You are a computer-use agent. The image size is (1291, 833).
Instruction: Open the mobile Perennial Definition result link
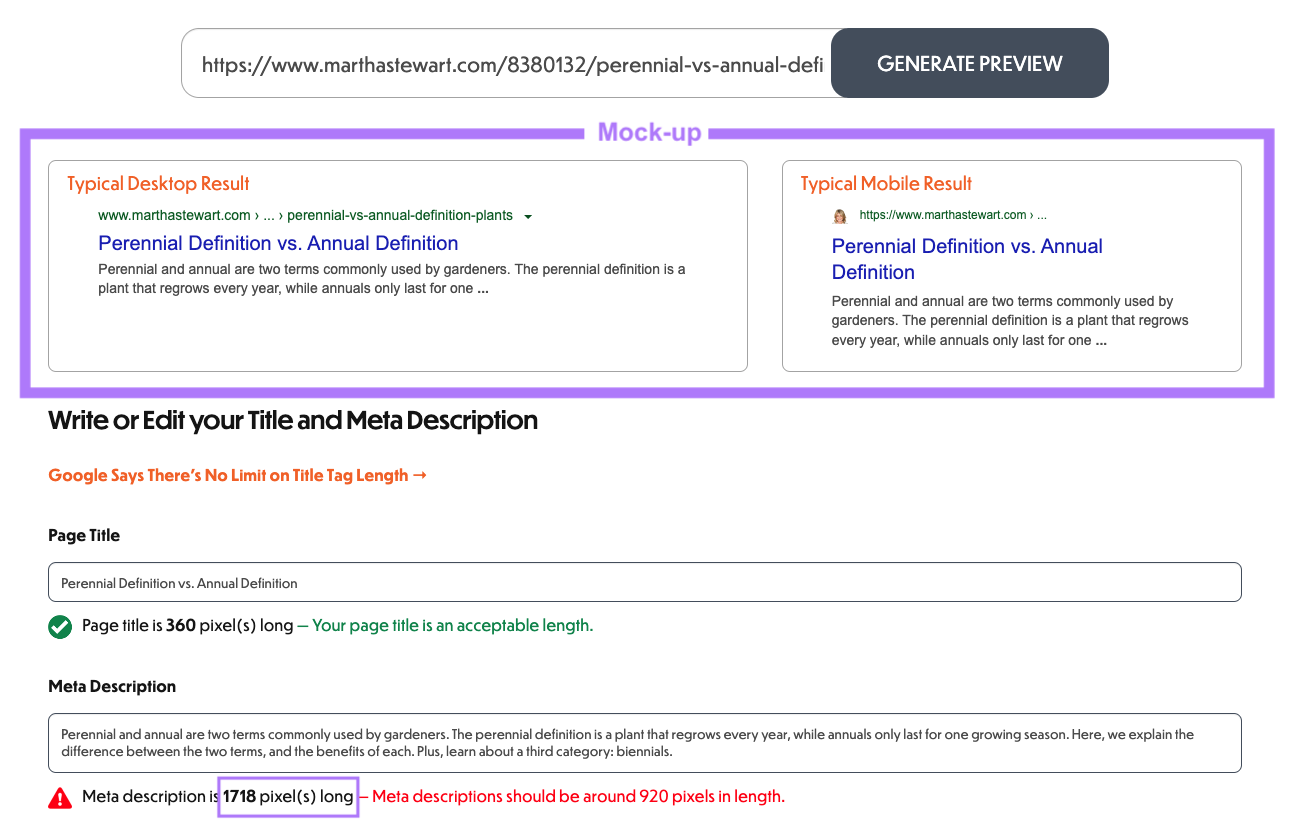tap(967, 258)
